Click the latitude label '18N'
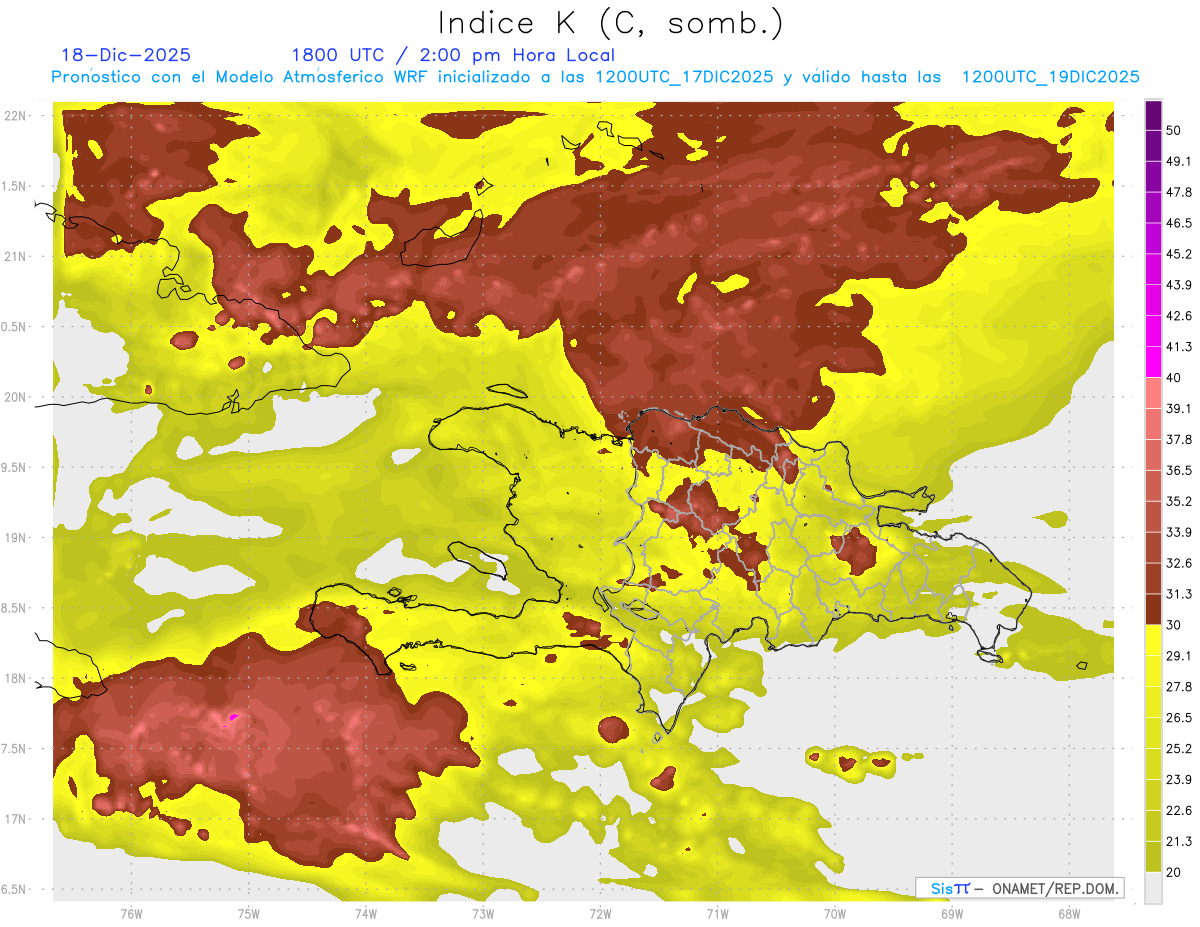 [16, 678]
